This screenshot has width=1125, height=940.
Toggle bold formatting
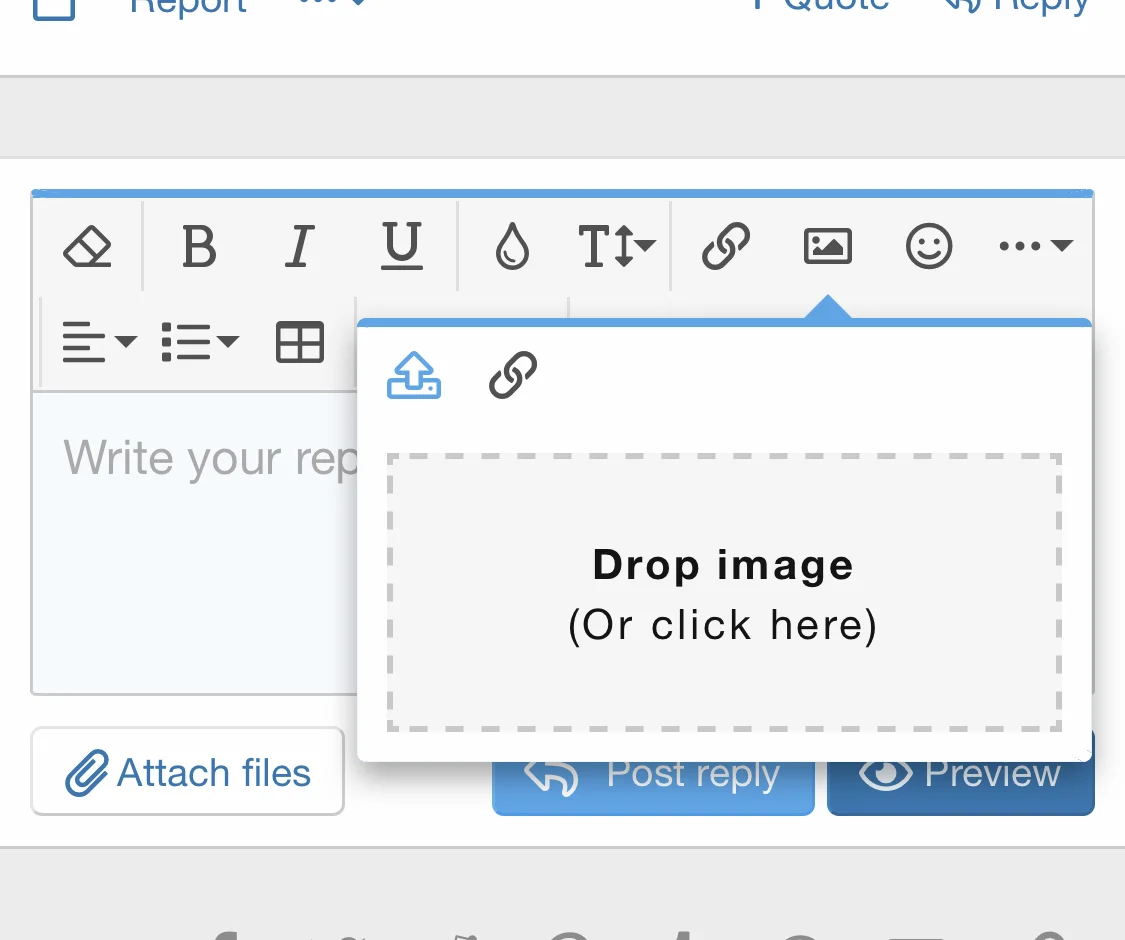tap(199, 246)
